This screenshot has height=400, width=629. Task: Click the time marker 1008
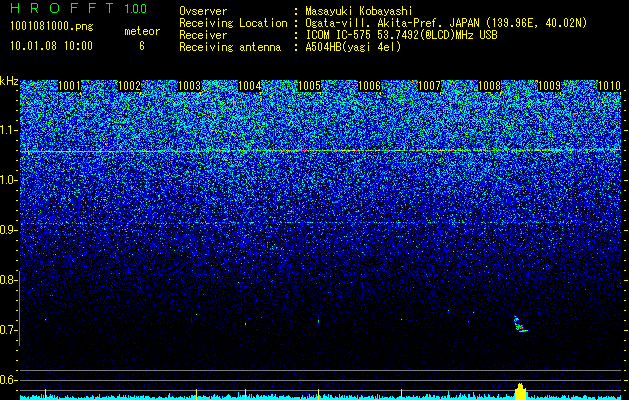[x=489, y=86]
